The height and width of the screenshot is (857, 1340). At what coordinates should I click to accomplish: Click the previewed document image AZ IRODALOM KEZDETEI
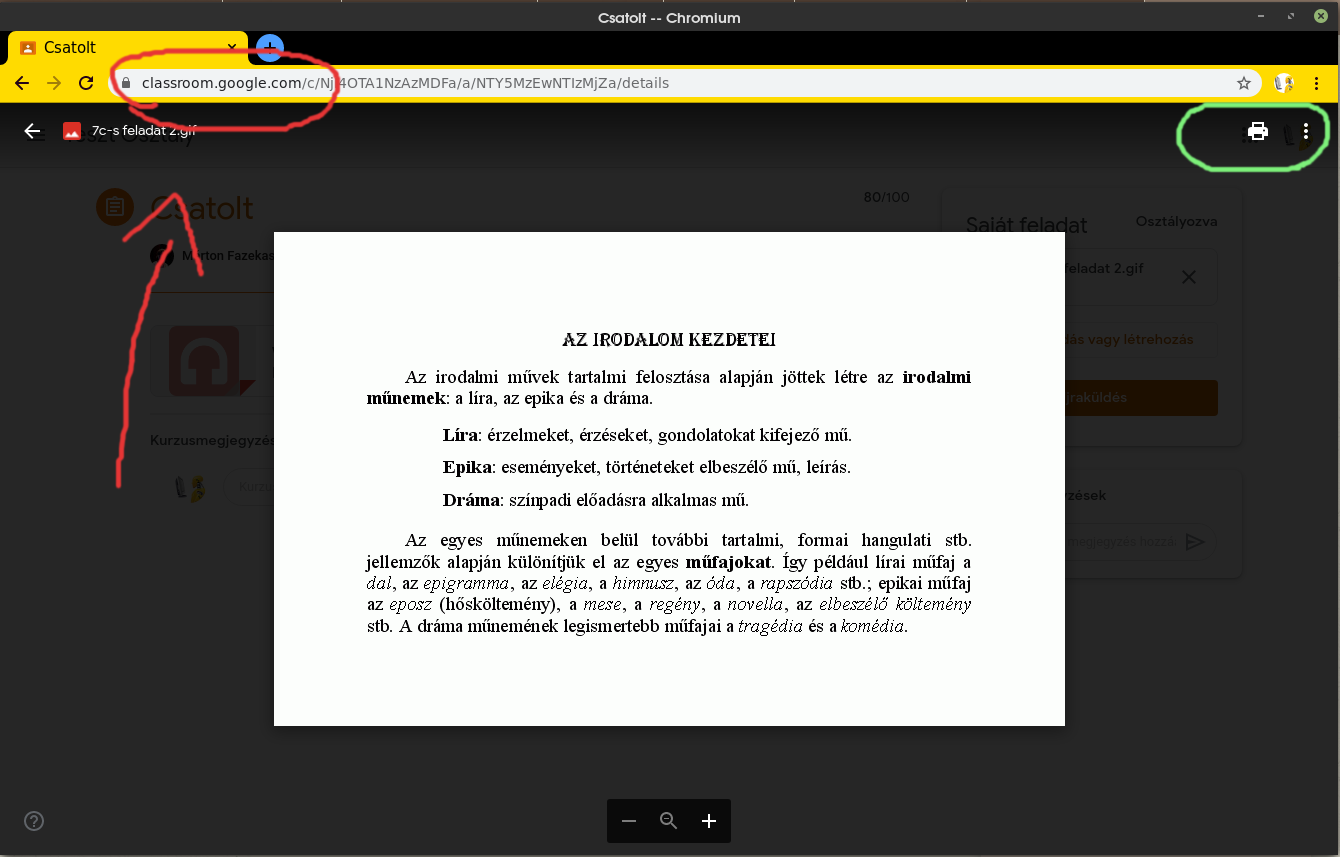click(x=669, y=478)
